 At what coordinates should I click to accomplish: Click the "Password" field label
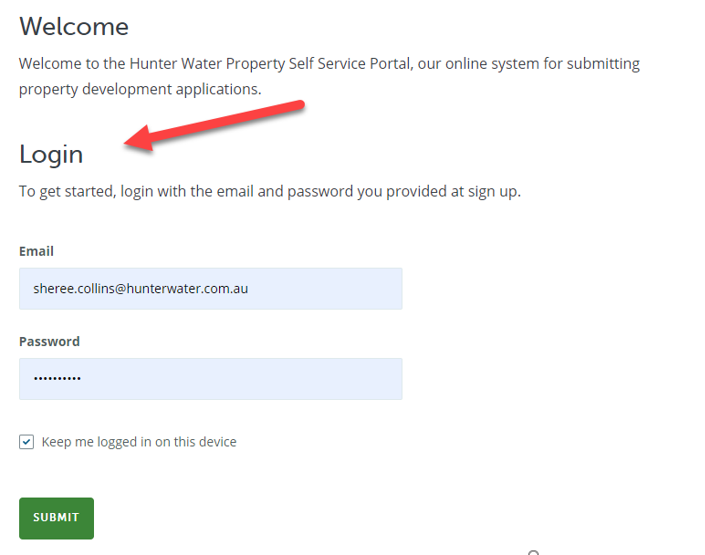tap(49, 341)
